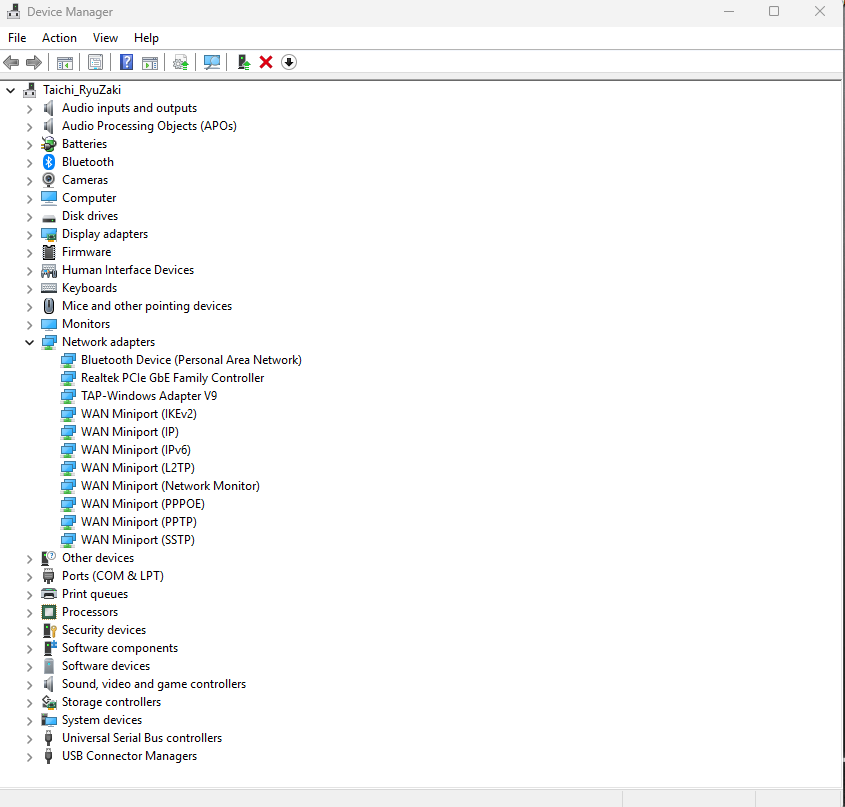The image size is (845, 807).
Task: Select WAN Miniport (IKEv2)
Action: click(x=138, y=413)
